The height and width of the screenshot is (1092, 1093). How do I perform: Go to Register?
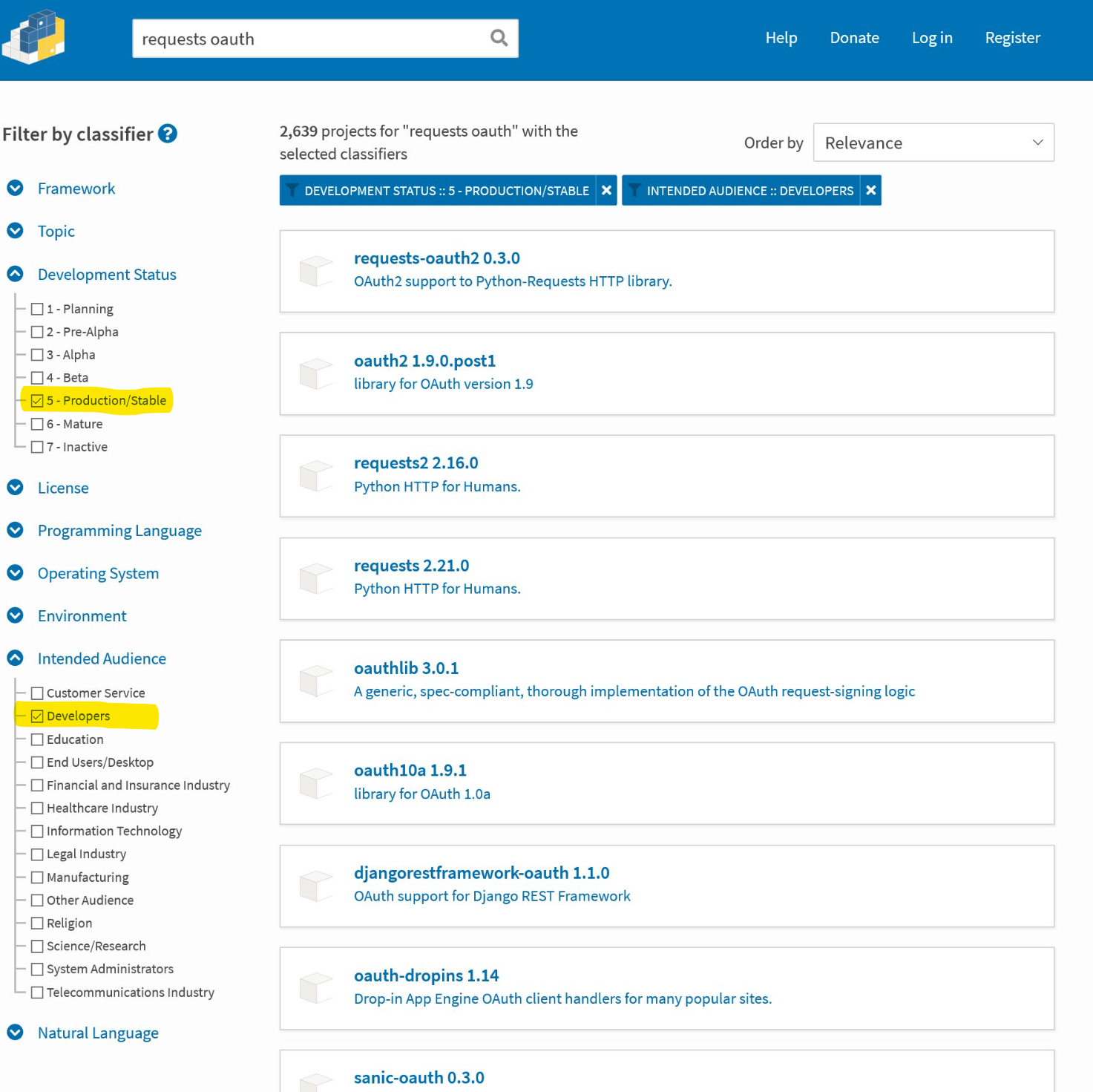1012,38
